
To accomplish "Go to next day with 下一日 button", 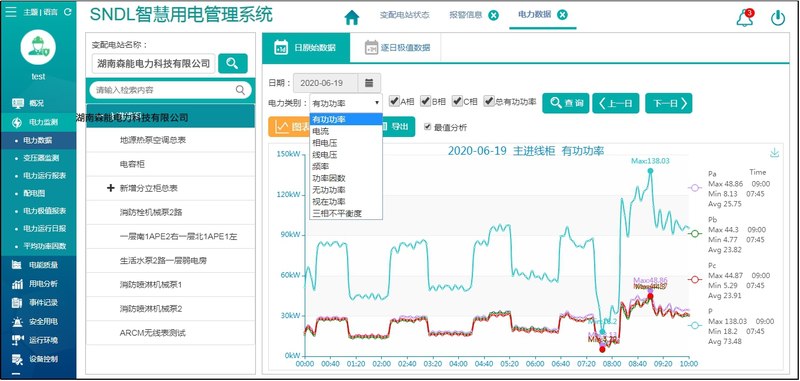I will point(668,103).
